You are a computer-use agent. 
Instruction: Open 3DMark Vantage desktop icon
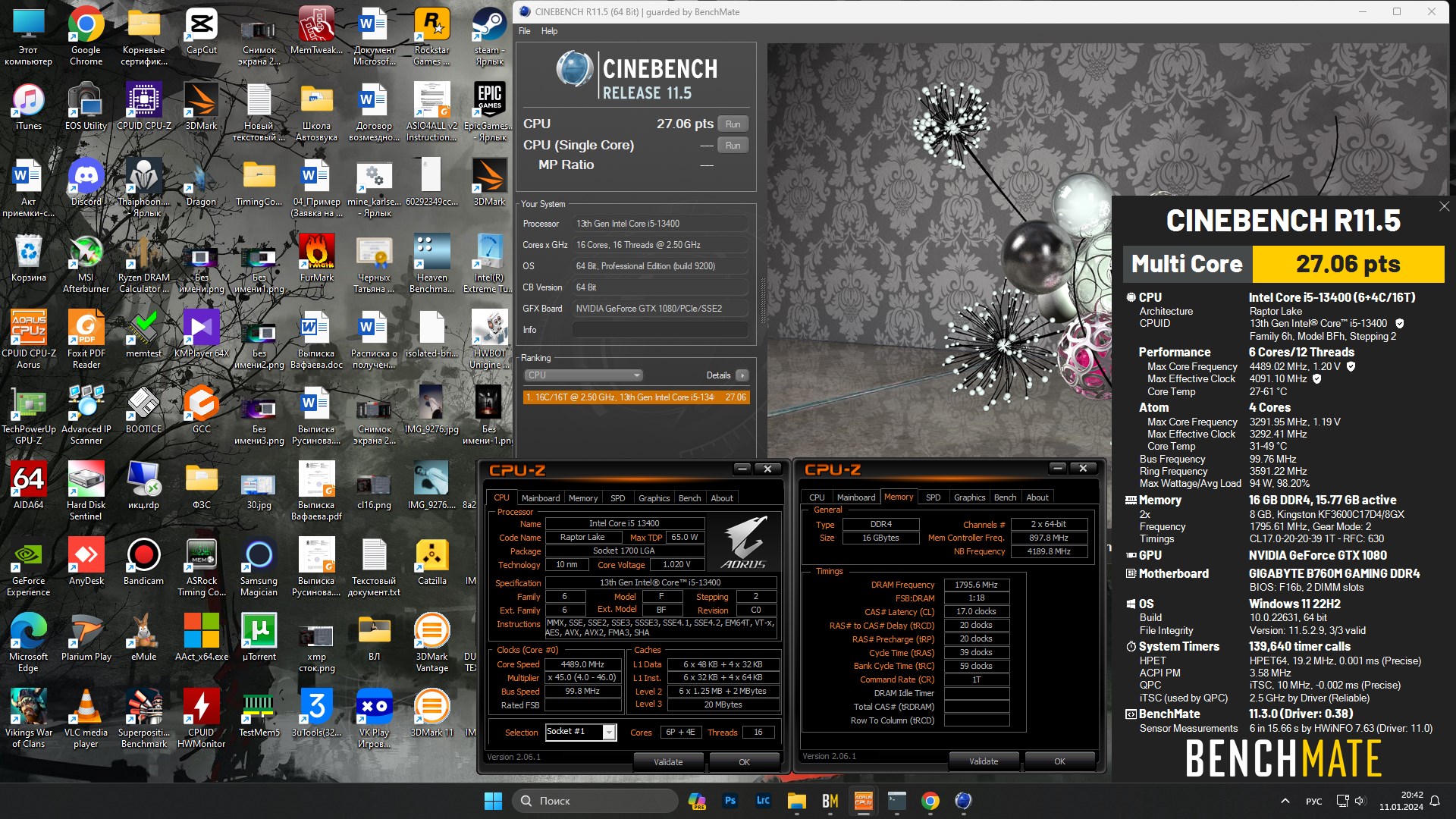tap(431, 642)
